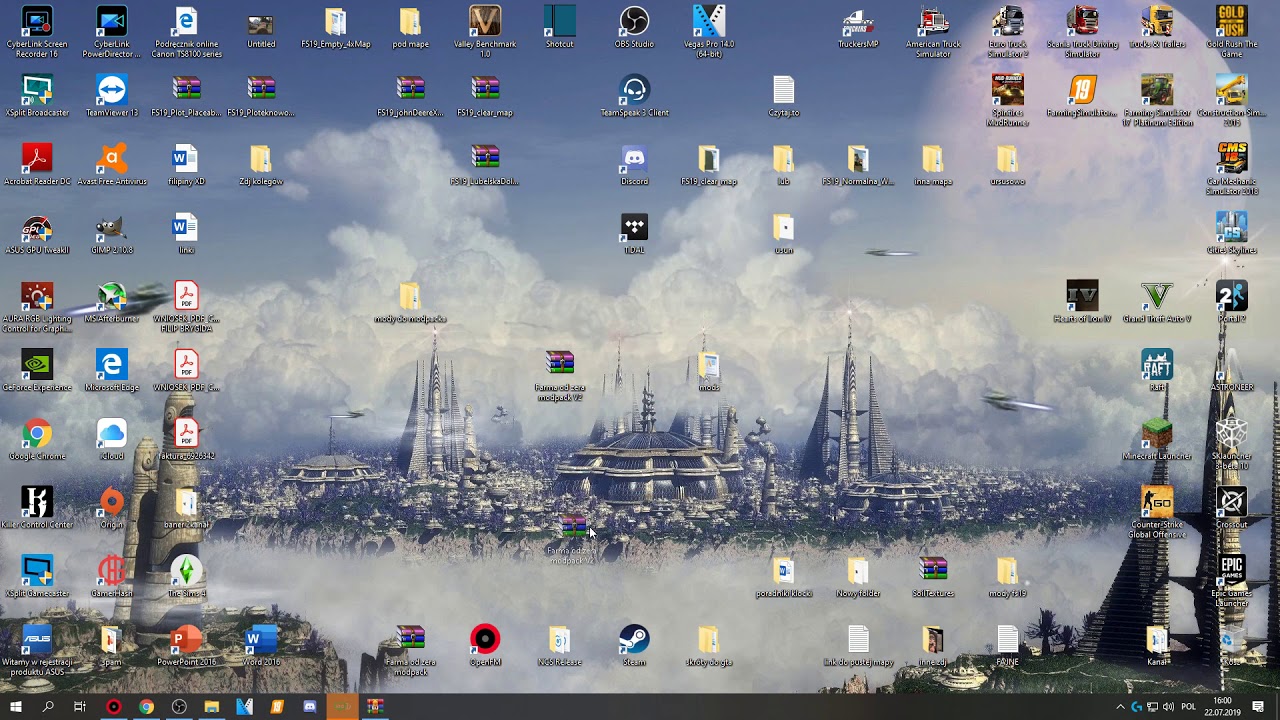Click the Spintires MudRunner game icon
This screenshot has height=720, width=1280.
click(x=1007, y=100)
